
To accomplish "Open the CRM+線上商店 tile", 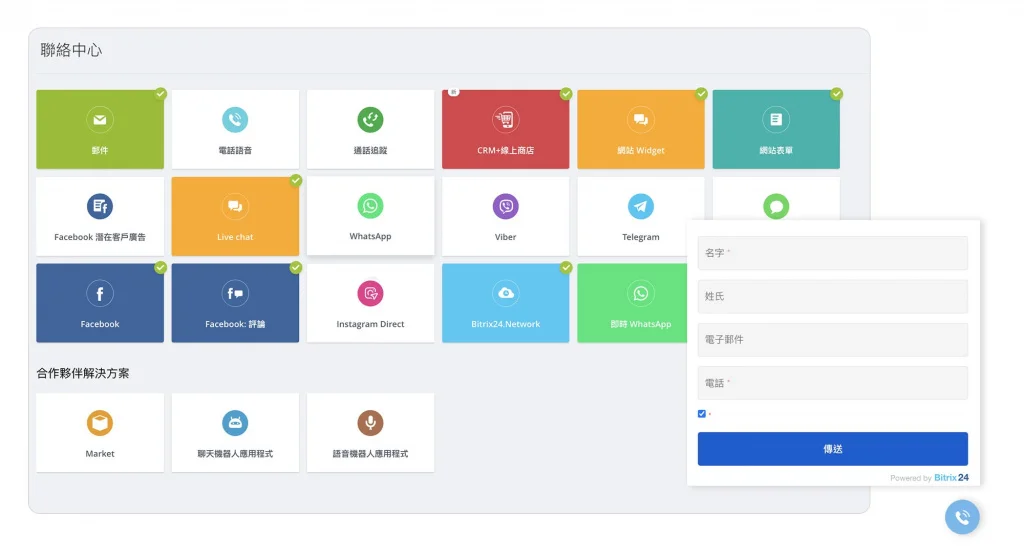I will [x=505, y=129].
